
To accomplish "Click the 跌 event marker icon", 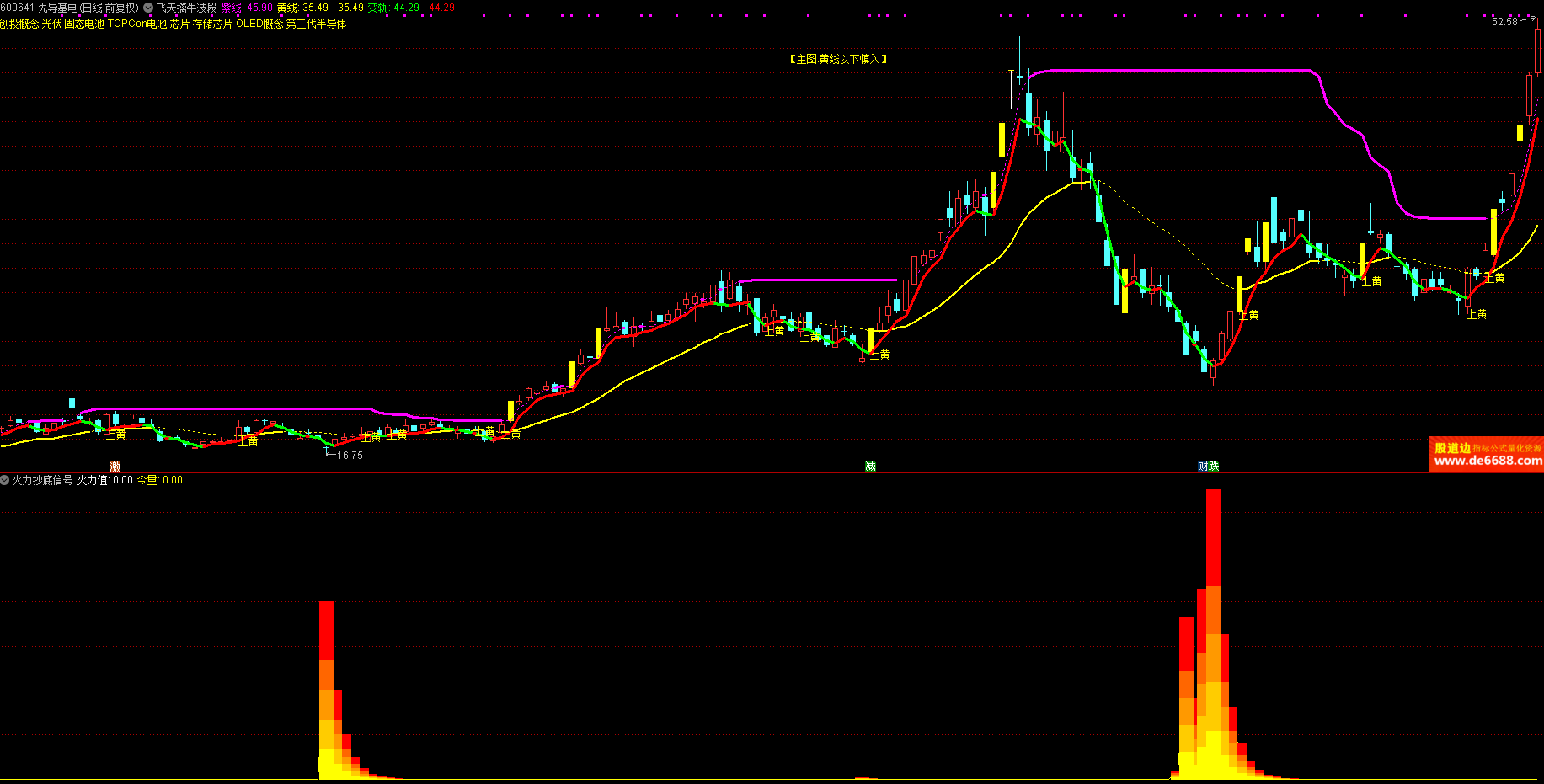I will coord(1214,466).
